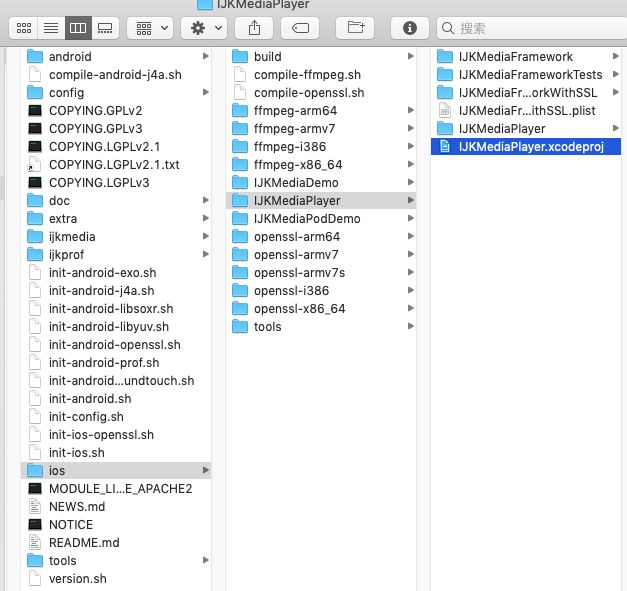Expand the build folder arrow

[411, 56]
